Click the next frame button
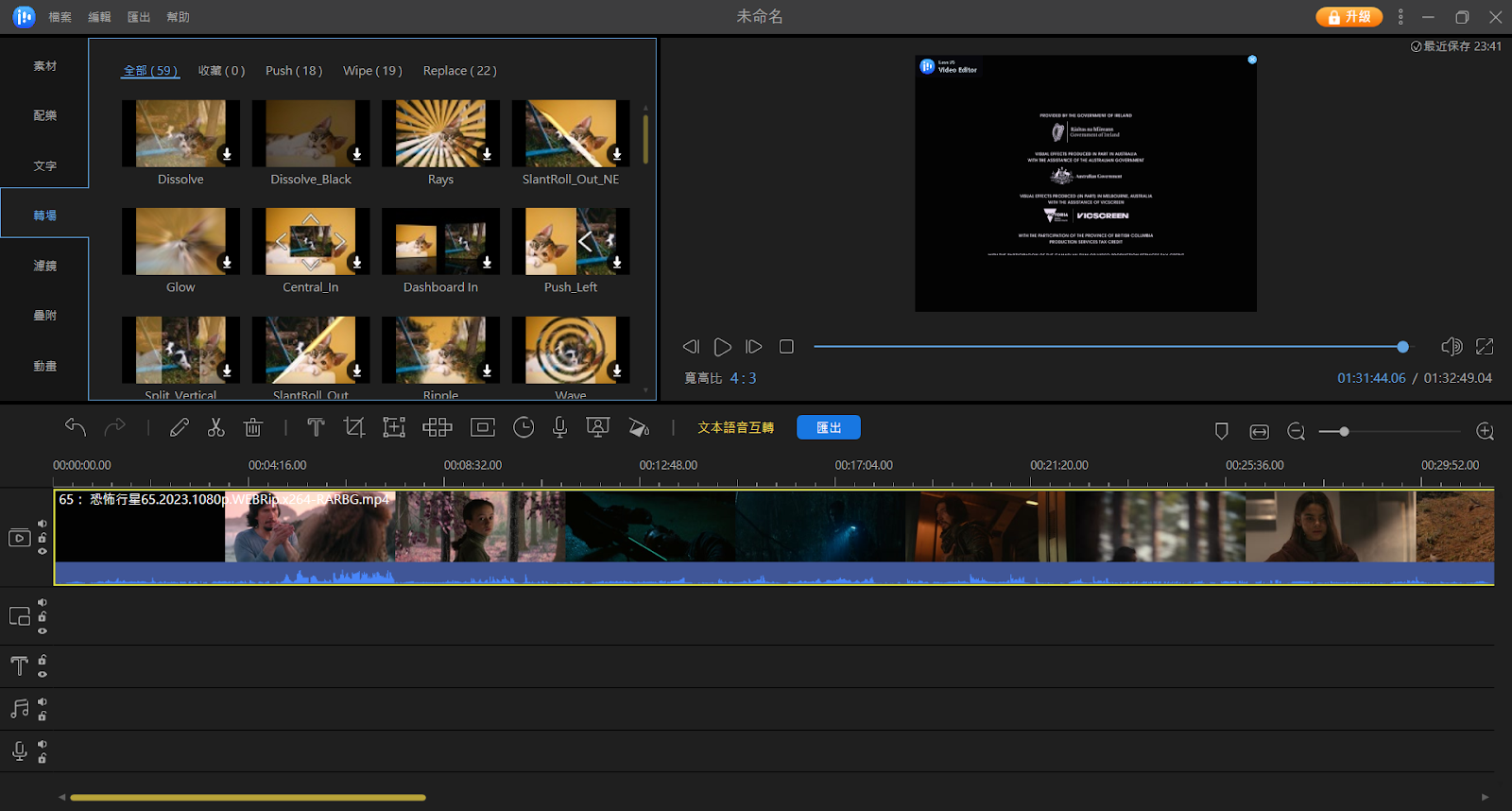 (x=753, y=347)
